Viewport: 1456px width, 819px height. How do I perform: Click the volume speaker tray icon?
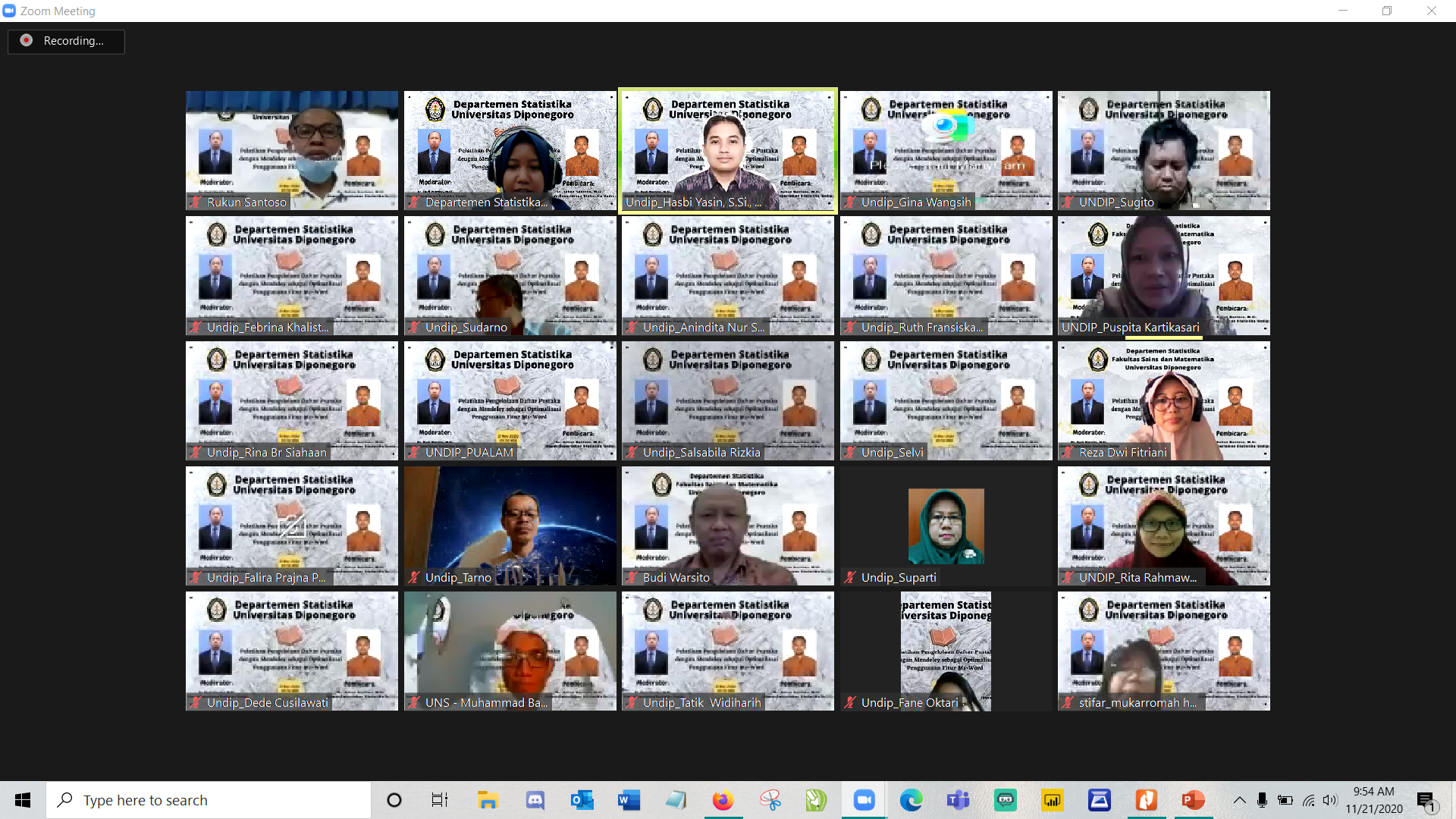[x=1330, y=800]
